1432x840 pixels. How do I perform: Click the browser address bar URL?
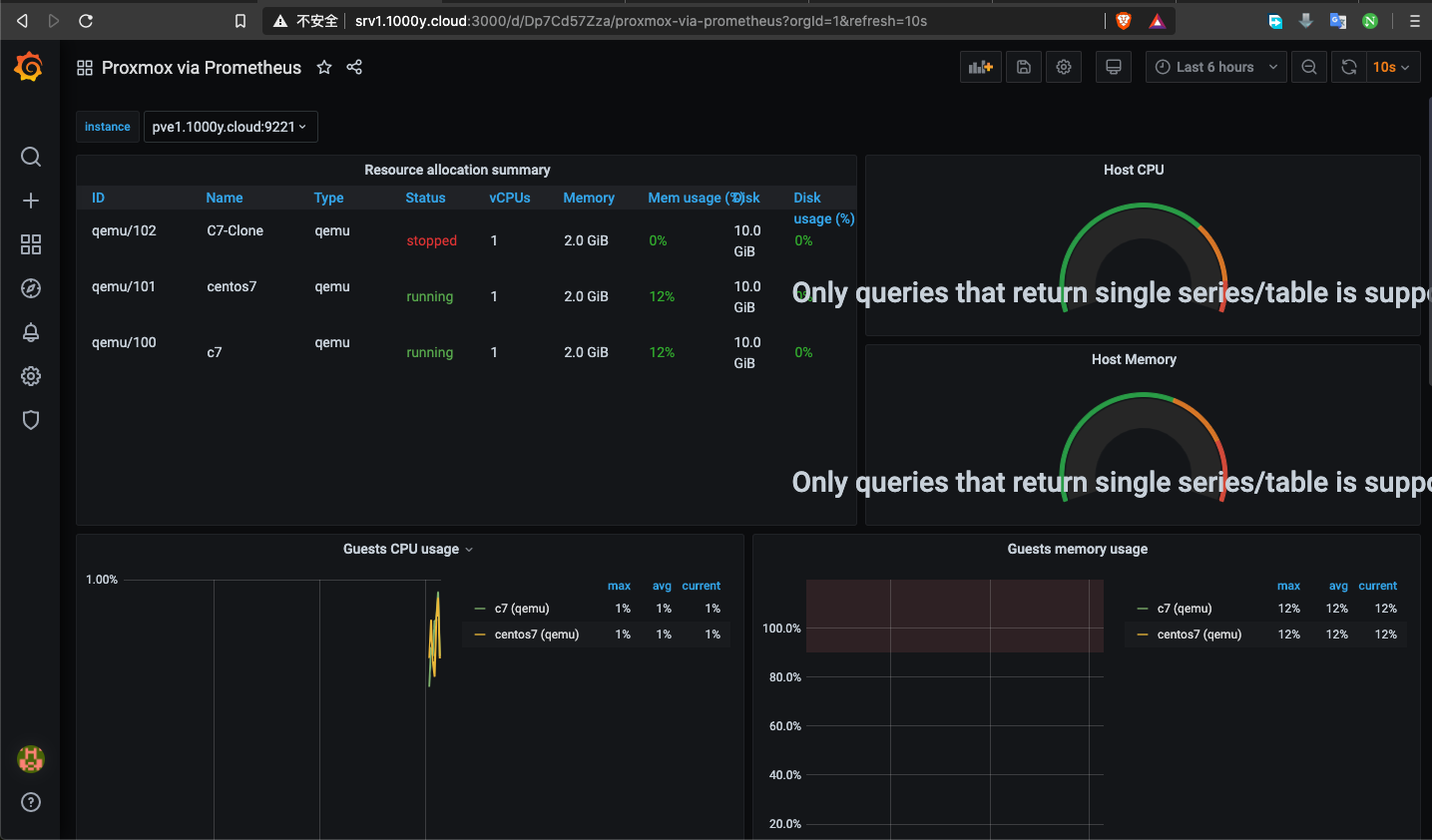(641, 20)
